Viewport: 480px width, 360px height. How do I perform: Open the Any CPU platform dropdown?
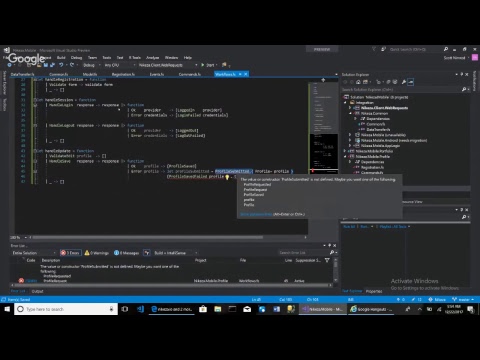tap(119, 65)
